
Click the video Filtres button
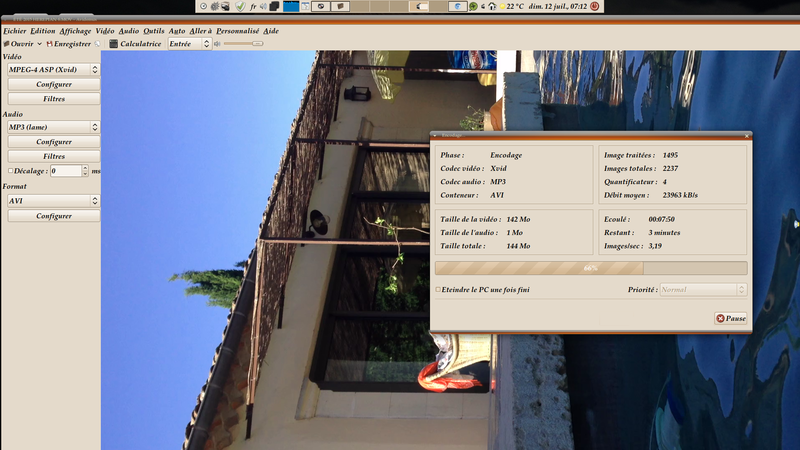[54, 99]
